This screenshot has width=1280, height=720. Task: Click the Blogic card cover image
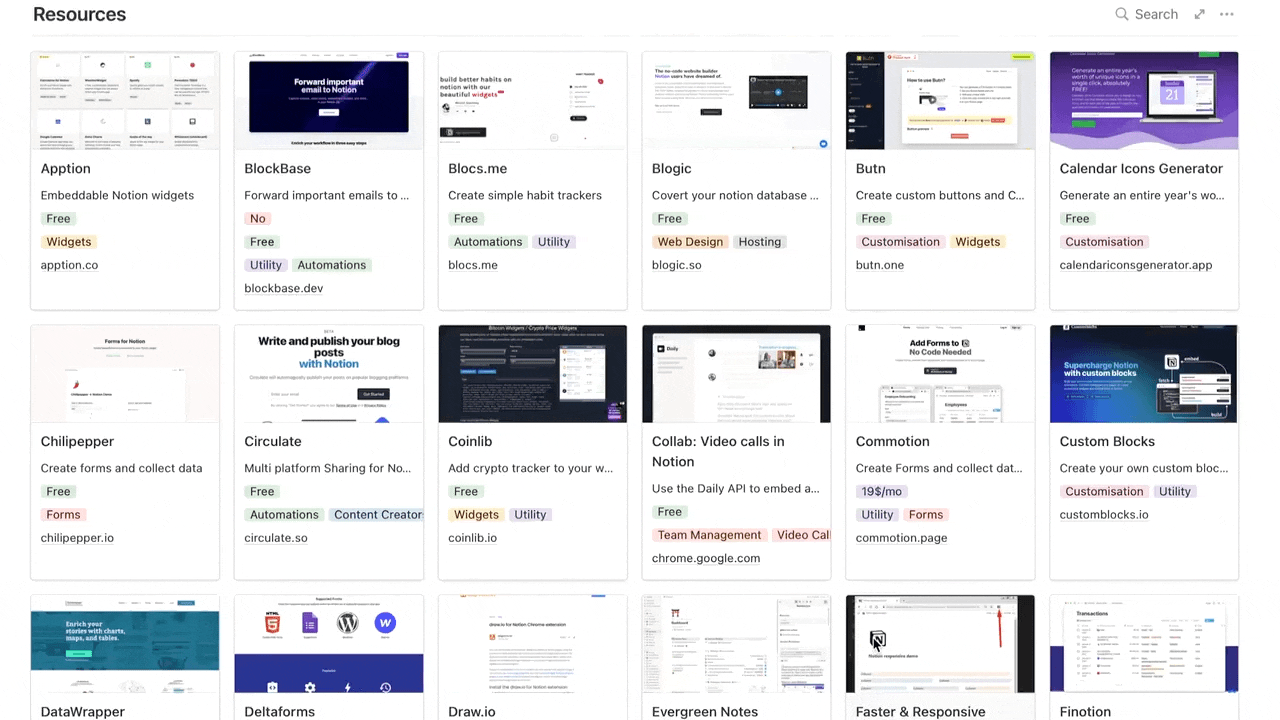pyautogui.click(x=736, y=101)
